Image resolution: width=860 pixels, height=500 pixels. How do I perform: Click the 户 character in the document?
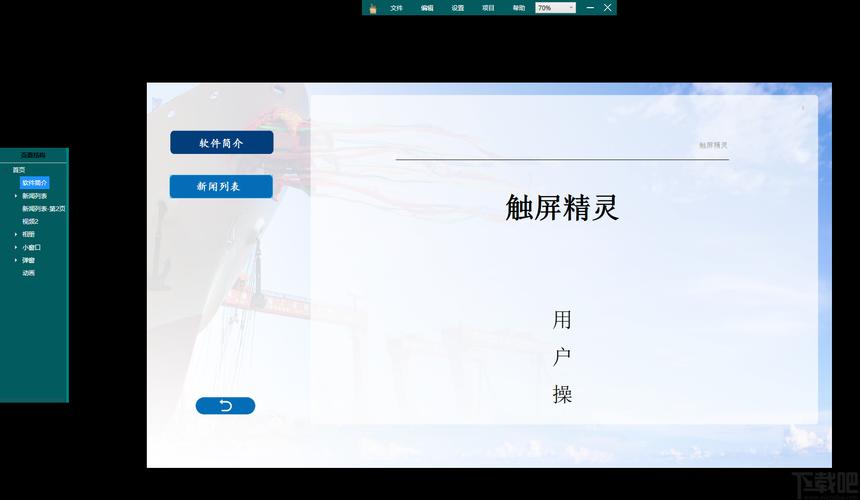click(x=562, y=357)
